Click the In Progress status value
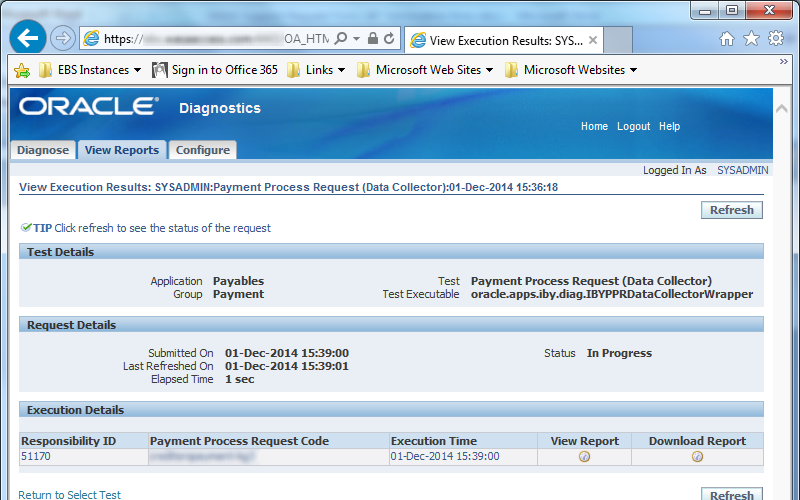The width and height of the screenshot is (800, 500). coord(619,353)
